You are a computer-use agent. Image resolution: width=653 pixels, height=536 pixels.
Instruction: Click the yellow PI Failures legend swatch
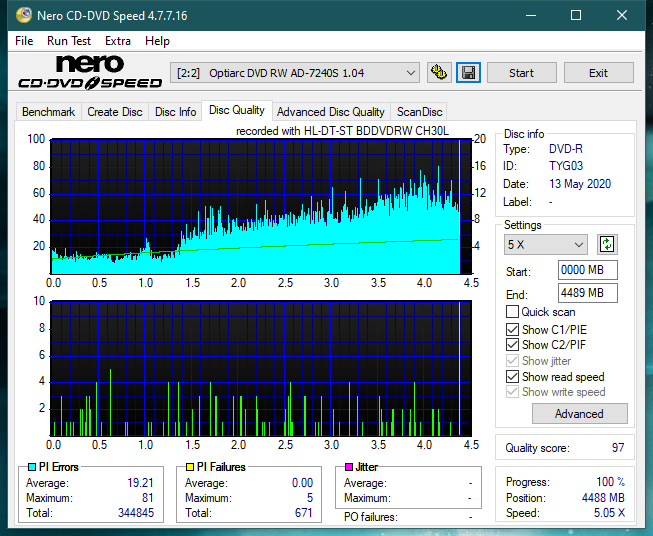(190, 467)
